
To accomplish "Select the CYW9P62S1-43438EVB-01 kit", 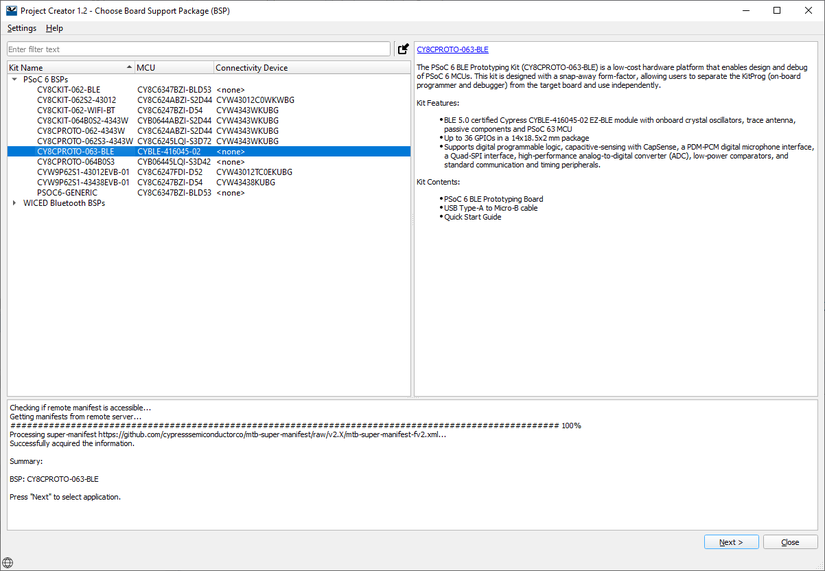I will click(83, 183).
